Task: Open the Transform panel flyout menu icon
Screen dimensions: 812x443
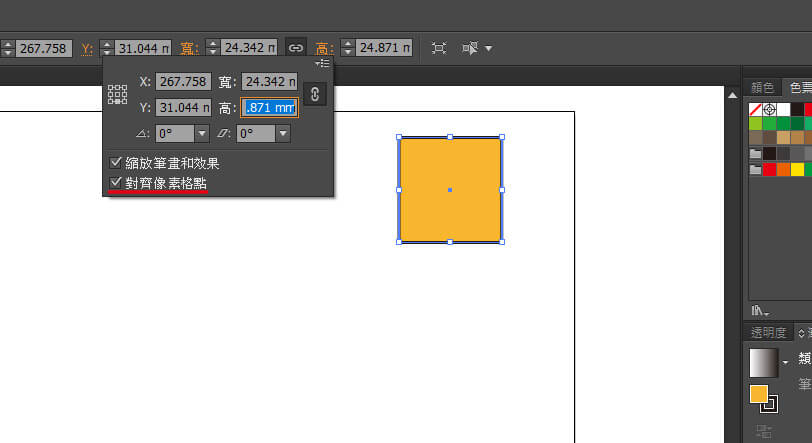Action: 322,63
